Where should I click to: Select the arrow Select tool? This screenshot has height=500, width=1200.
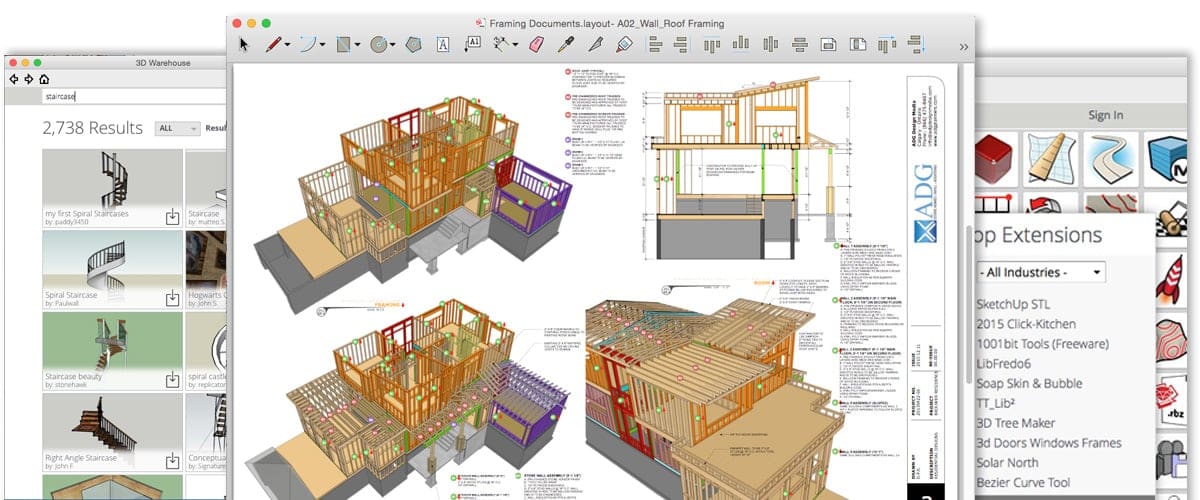(x=243, y=44)
